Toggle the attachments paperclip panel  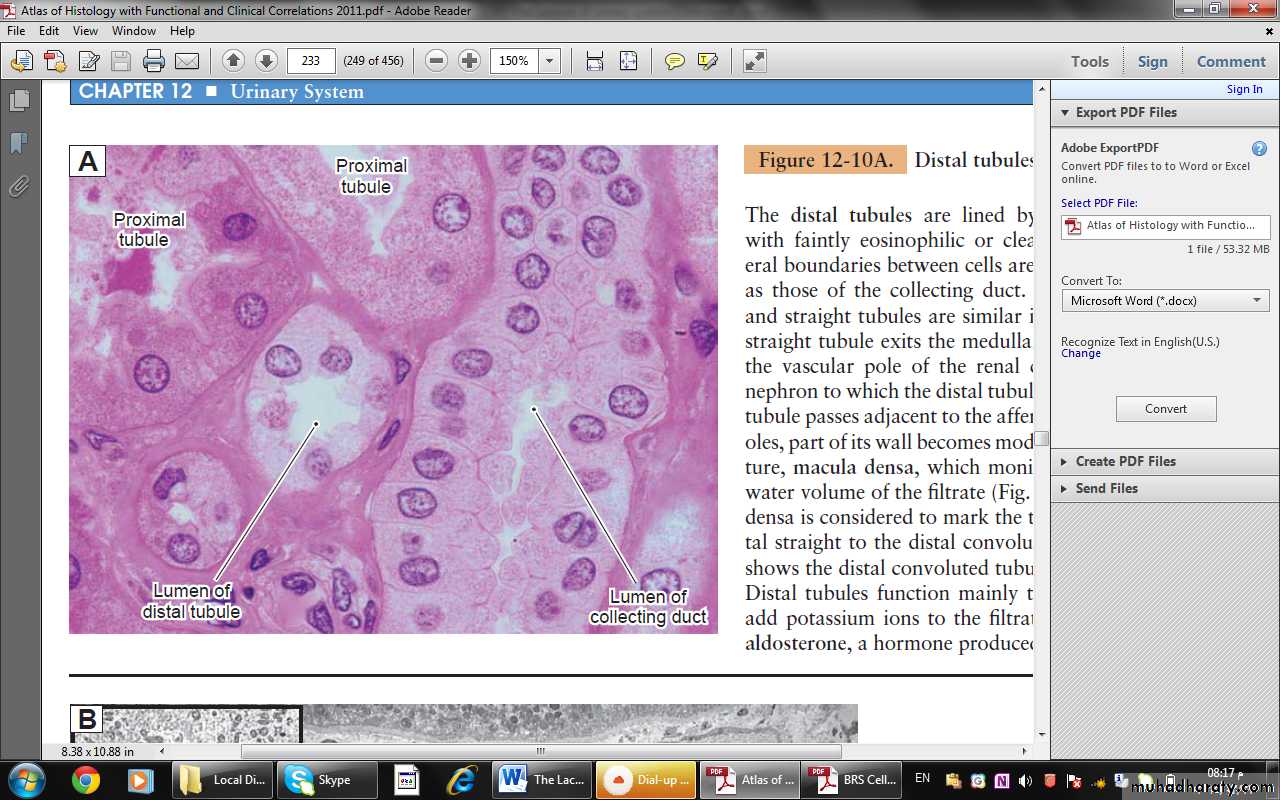[18, 187]
